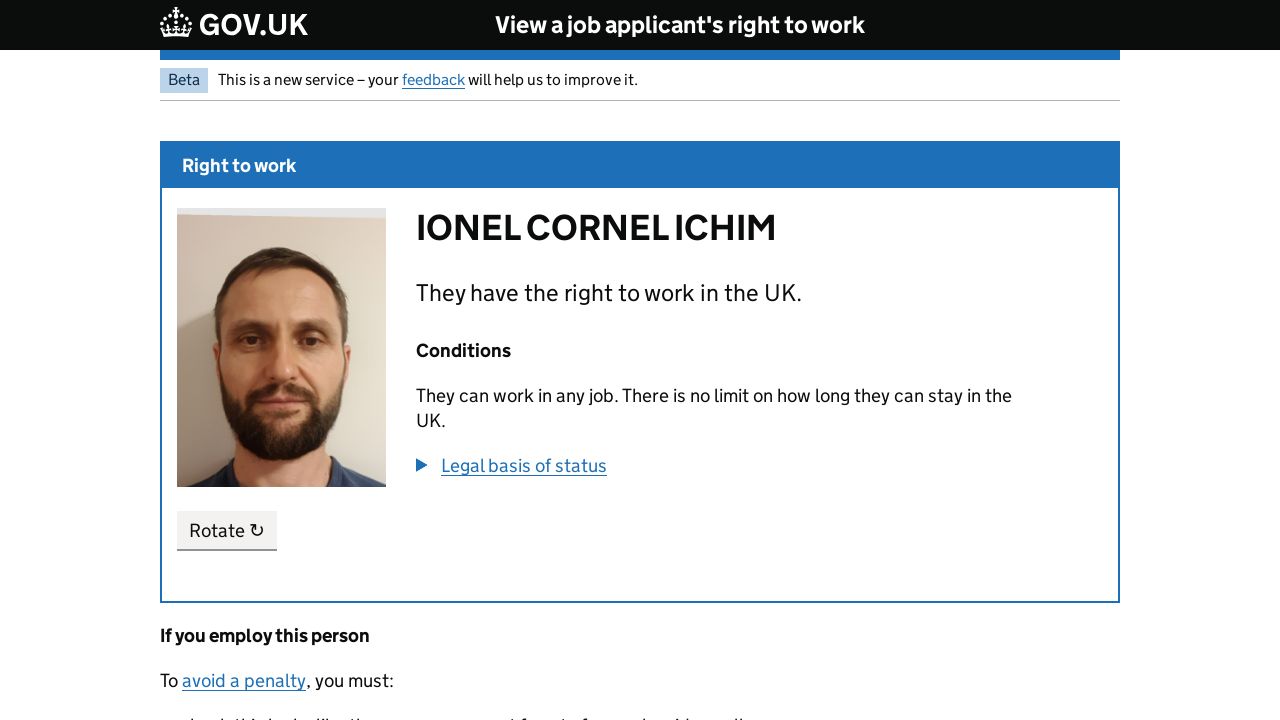Click the GOV.UK crown logo icon

(176, 24)
